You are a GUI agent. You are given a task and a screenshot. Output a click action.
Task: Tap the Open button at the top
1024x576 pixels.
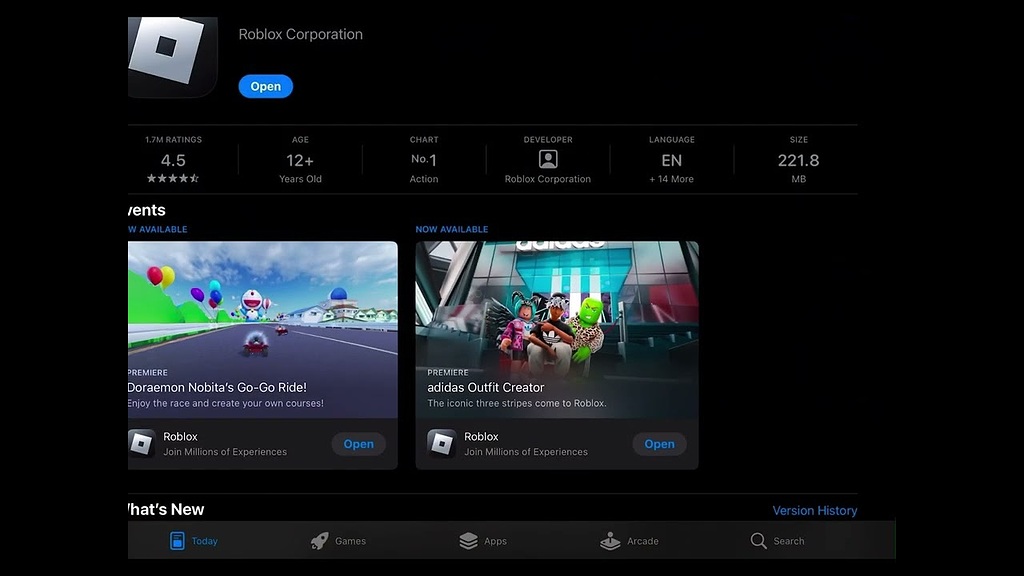click(x=265, y=86)
